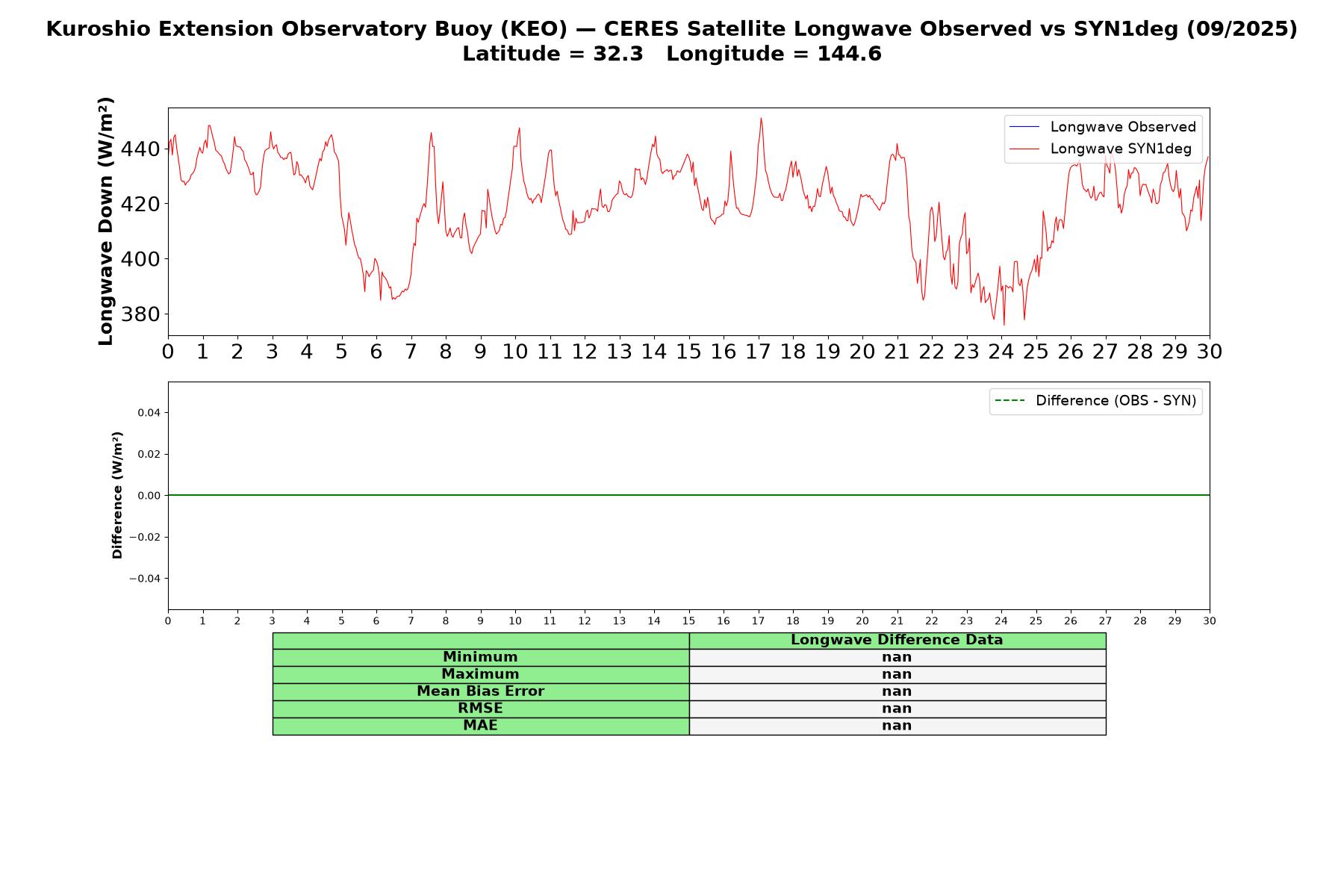Screen dimensions: 1344x896
Task: Click the green dashed legend line sample
Action: [1009, 401]
